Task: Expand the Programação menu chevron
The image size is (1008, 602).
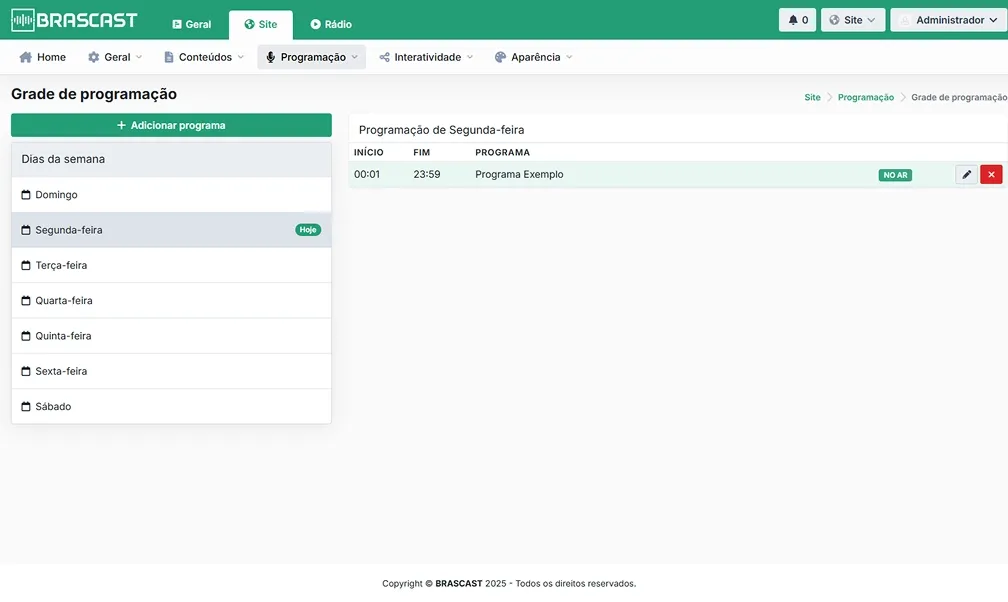Action: [354, 57]
